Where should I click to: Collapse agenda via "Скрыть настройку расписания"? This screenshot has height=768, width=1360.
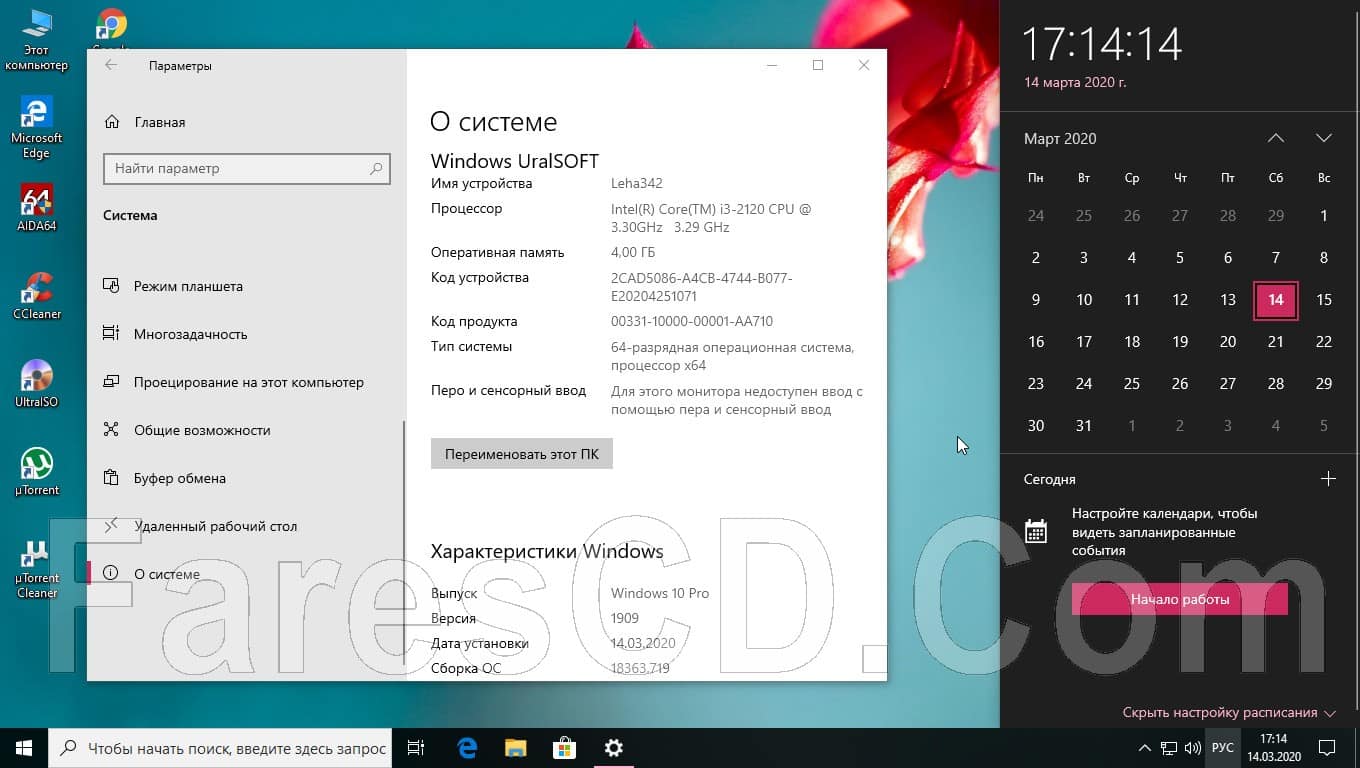1229,713
